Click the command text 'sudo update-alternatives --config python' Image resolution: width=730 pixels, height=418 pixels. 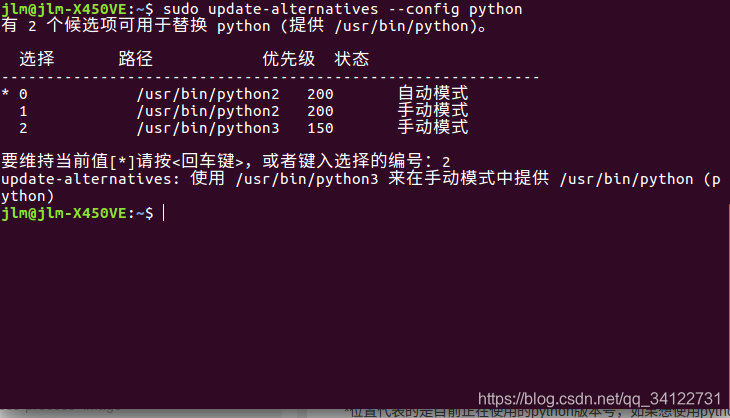click(342, 9)
